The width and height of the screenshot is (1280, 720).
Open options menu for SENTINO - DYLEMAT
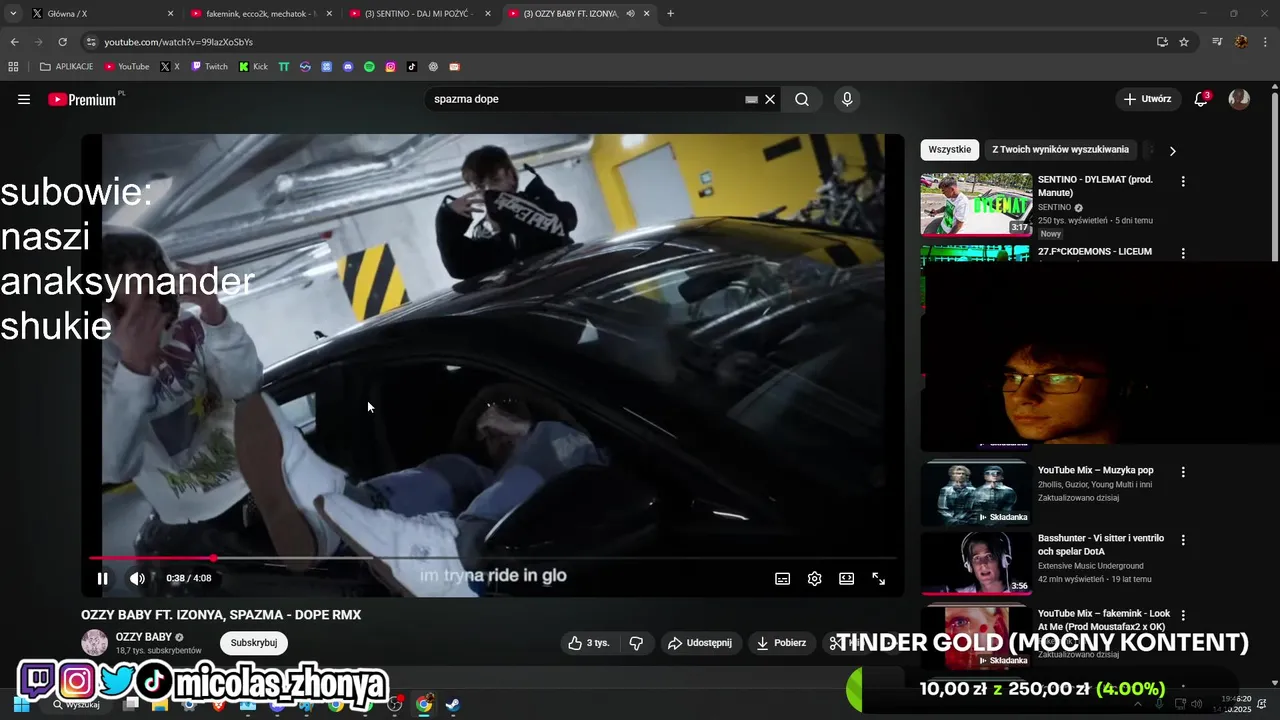point(1183,182)
